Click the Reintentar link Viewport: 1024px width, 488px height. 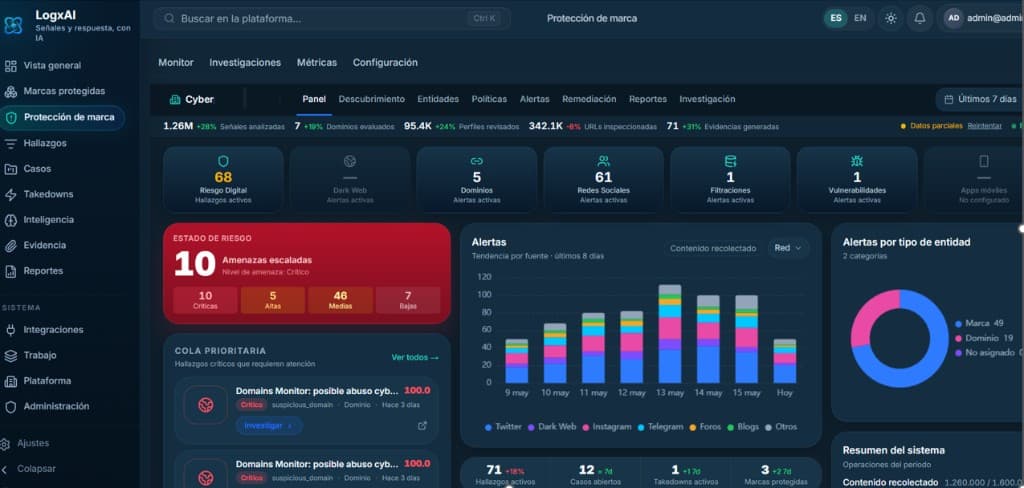tap(984, 126)
